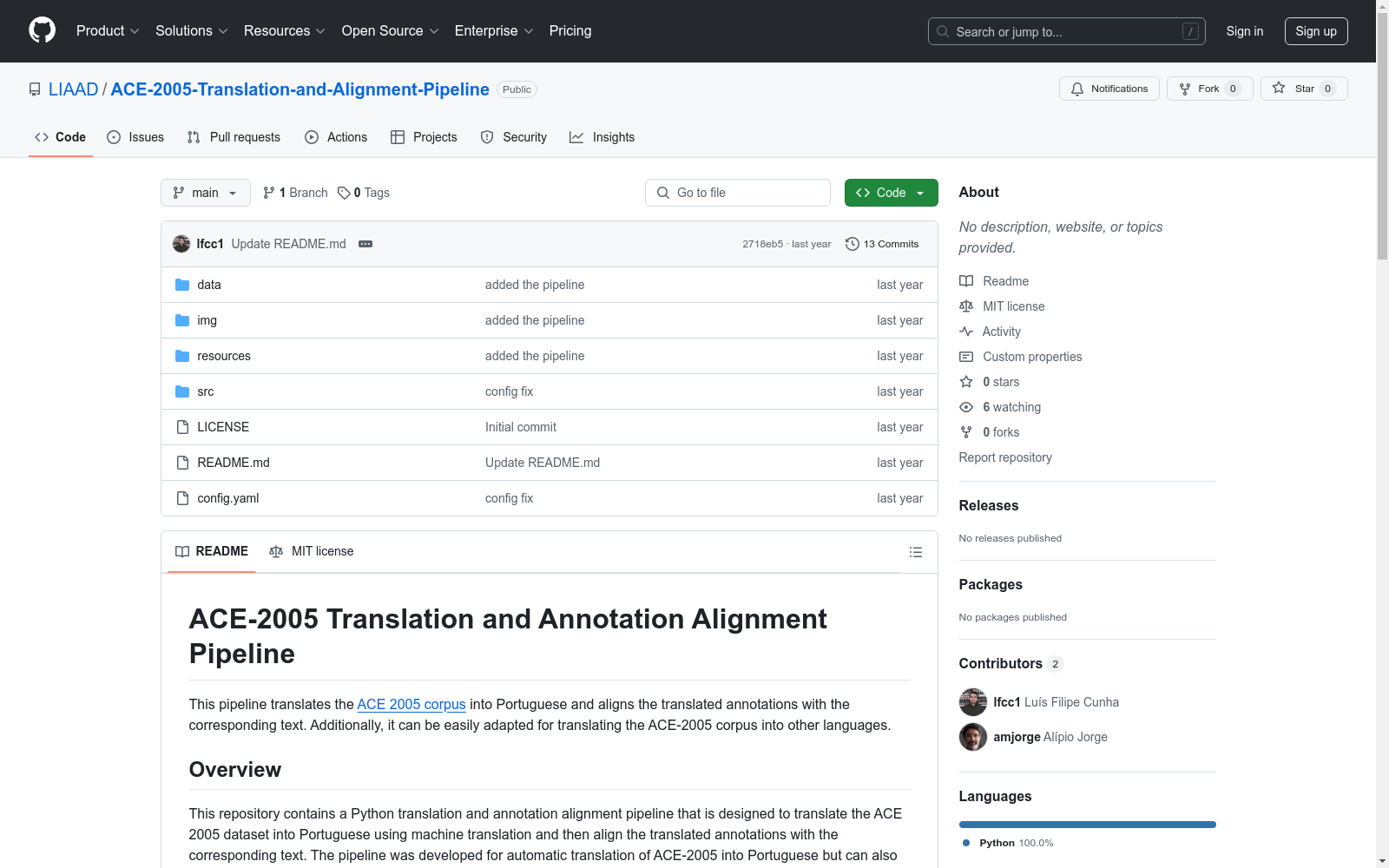Click the Python language dot
Image resolution: width=1389 pixels, height=868 pixels.
point(966,843)
